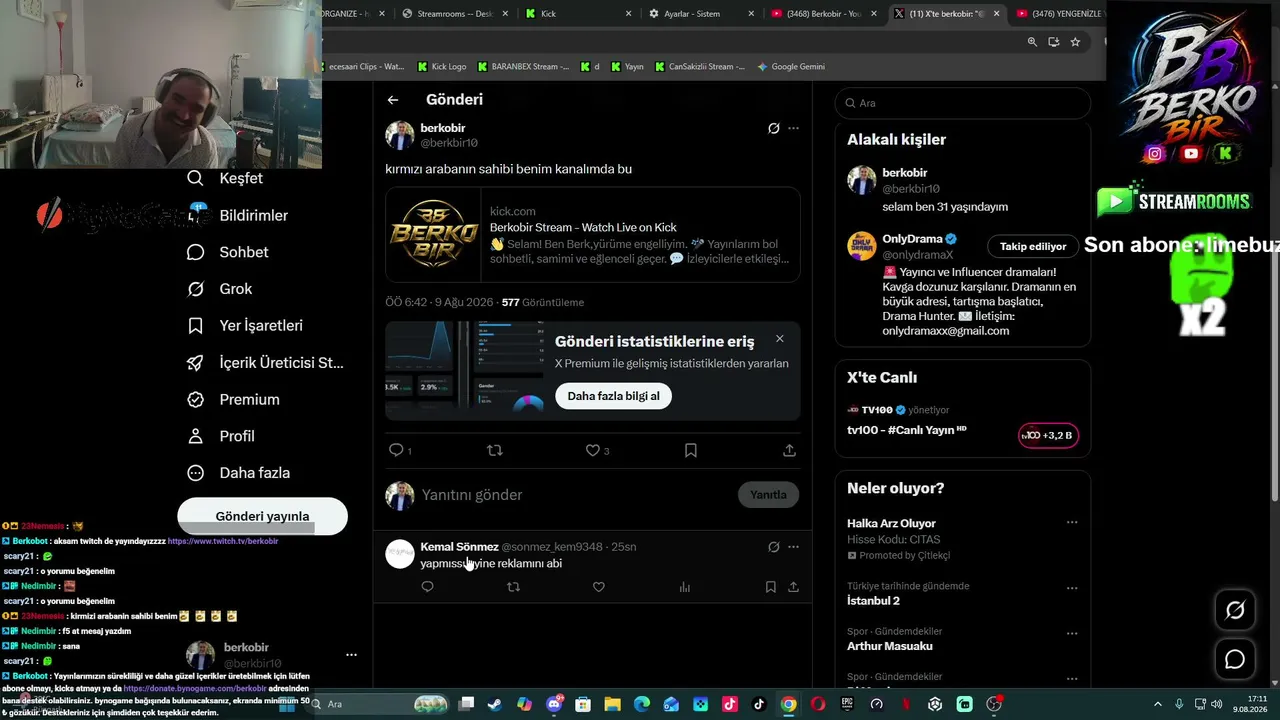
Task: Click Takip ediliyor button for OnlyDrama
Action: tap(1033, 246)
